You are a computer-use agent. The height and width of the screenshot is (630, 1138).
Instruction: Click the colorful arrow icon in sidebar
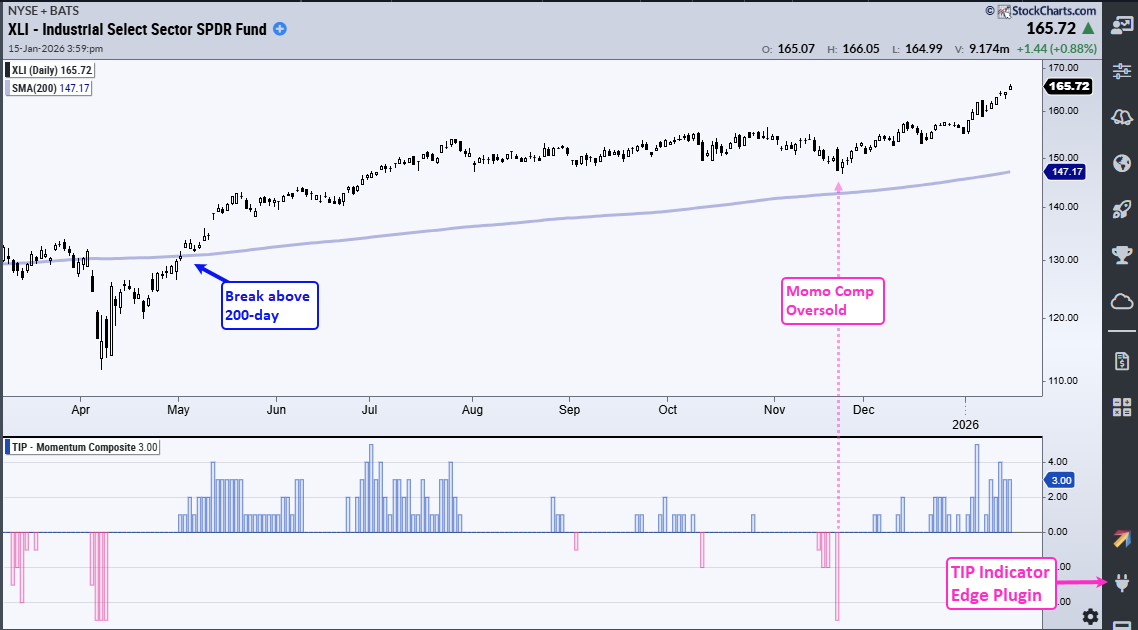[x=1121, y=538]
